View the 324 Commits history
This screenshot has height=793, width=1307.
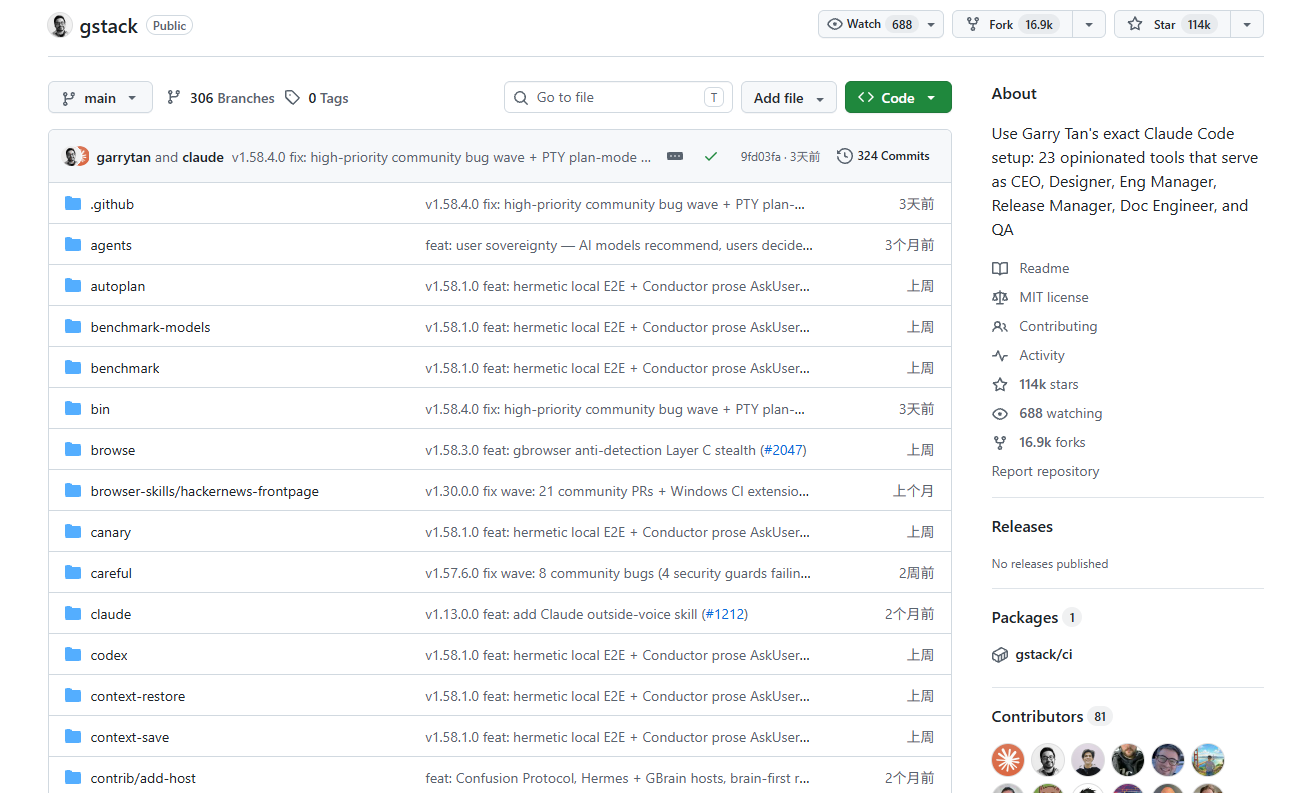[x=883, y=156]
